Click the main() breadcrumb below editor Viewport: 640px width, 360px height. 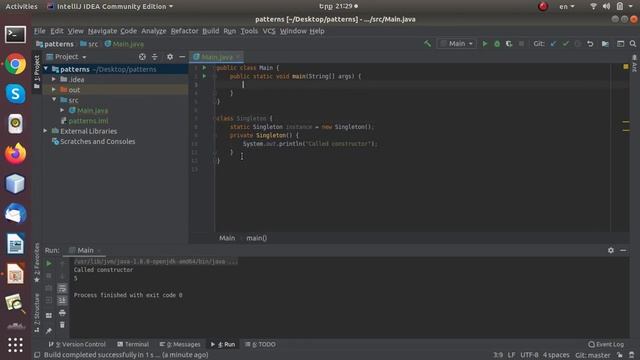[x=256, y=238]
